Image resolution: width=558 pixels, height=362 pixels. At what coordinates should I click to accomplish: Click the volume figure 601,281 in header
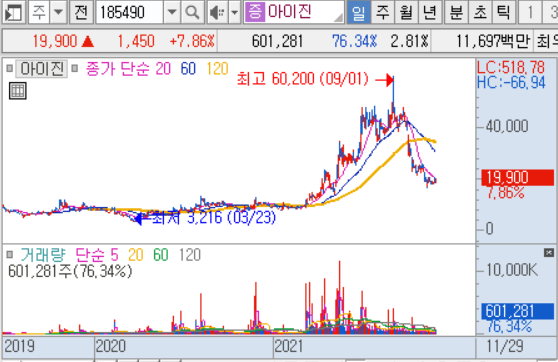pyautogui.click(x=277, y=42)
